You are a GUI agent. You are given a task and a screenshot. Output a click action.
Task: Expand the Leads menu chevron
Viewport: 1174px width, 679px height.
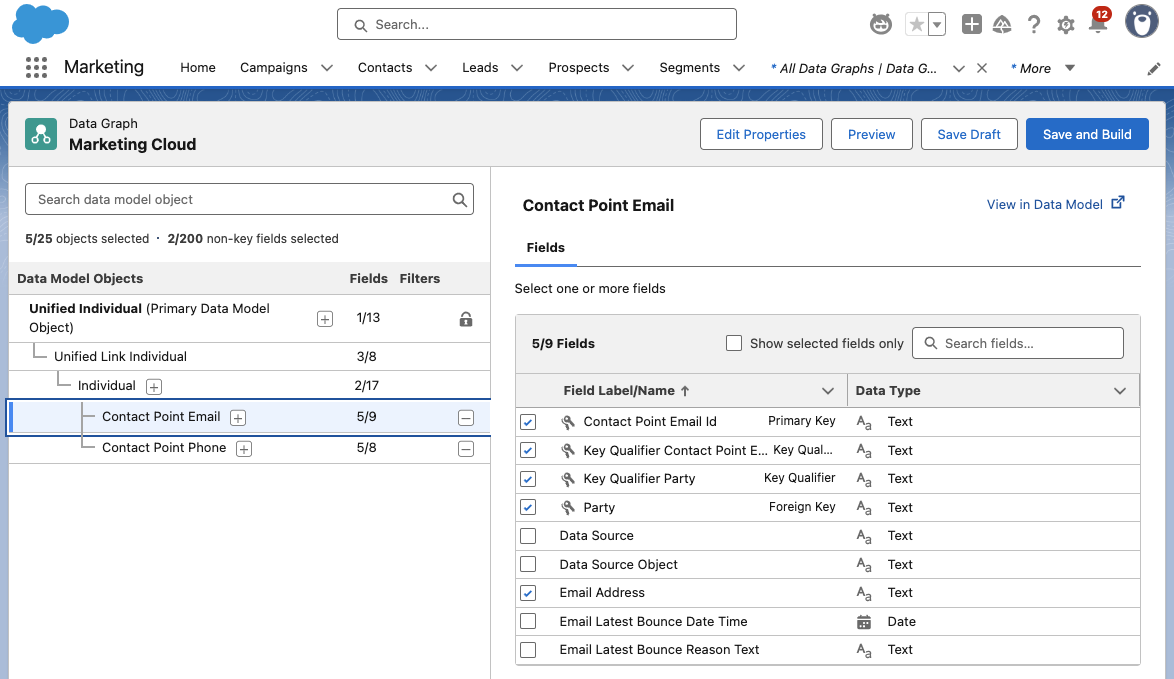[517, 68]
